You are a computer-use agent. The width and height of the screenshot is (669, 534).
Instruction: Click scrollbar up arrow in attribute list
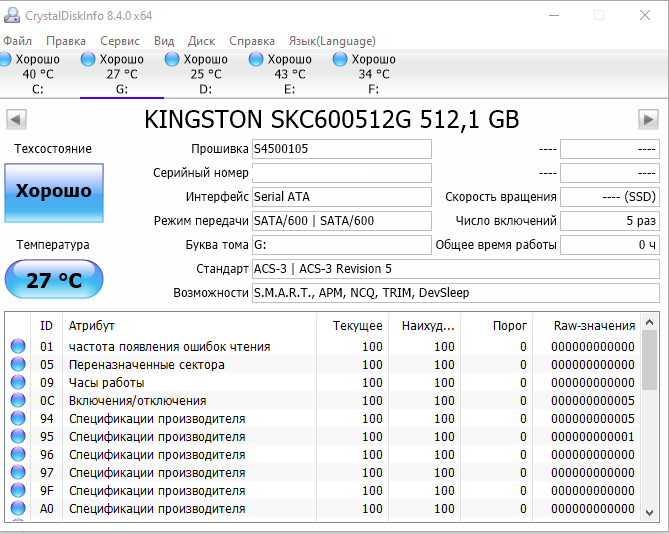pyautogui.click(x=649, y=322)
